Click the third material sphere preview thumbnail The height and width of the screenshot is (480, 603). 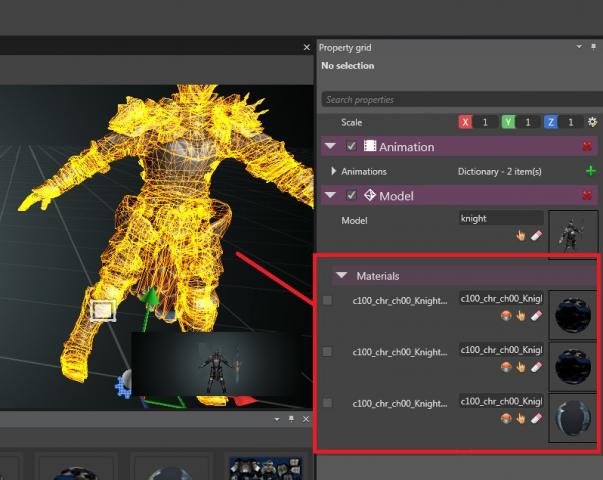(x=573, y=417)
